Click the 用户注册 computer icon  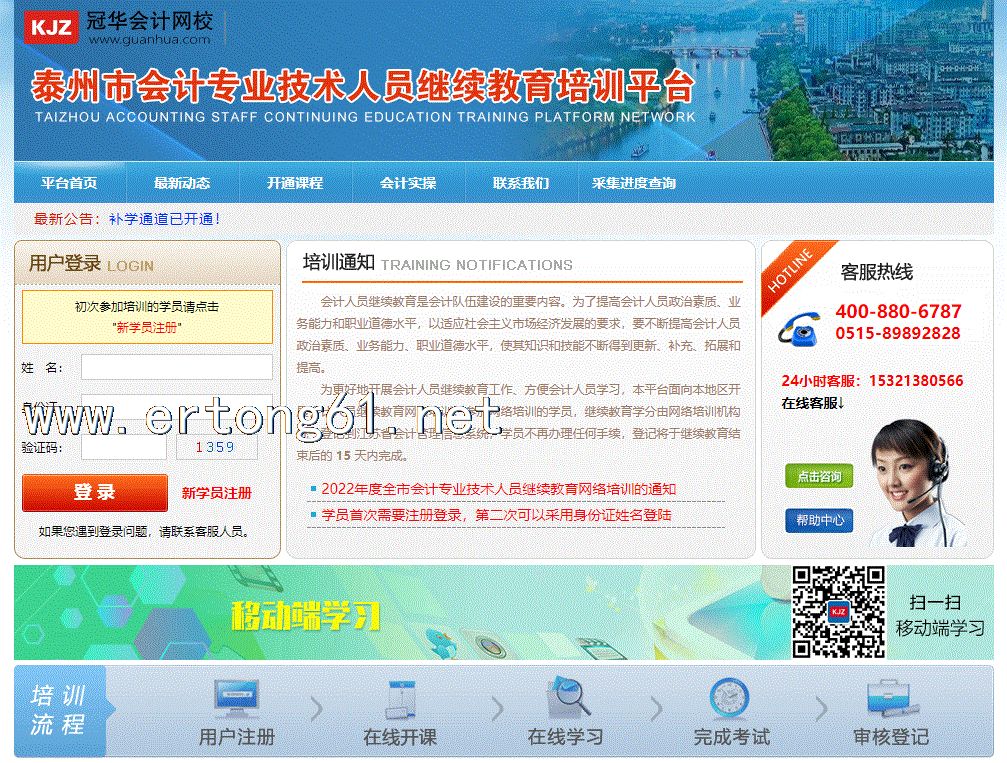point(236,700)
